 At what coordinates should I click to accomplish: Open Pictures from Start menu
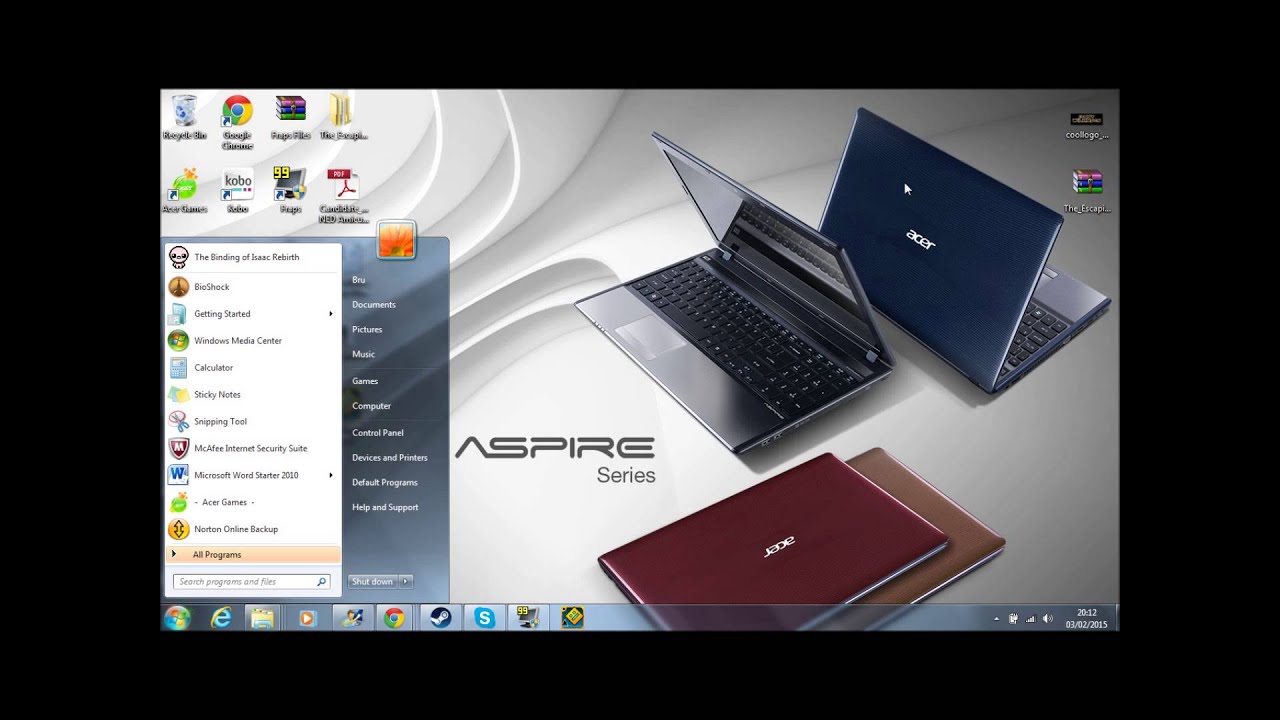(367, 330)
